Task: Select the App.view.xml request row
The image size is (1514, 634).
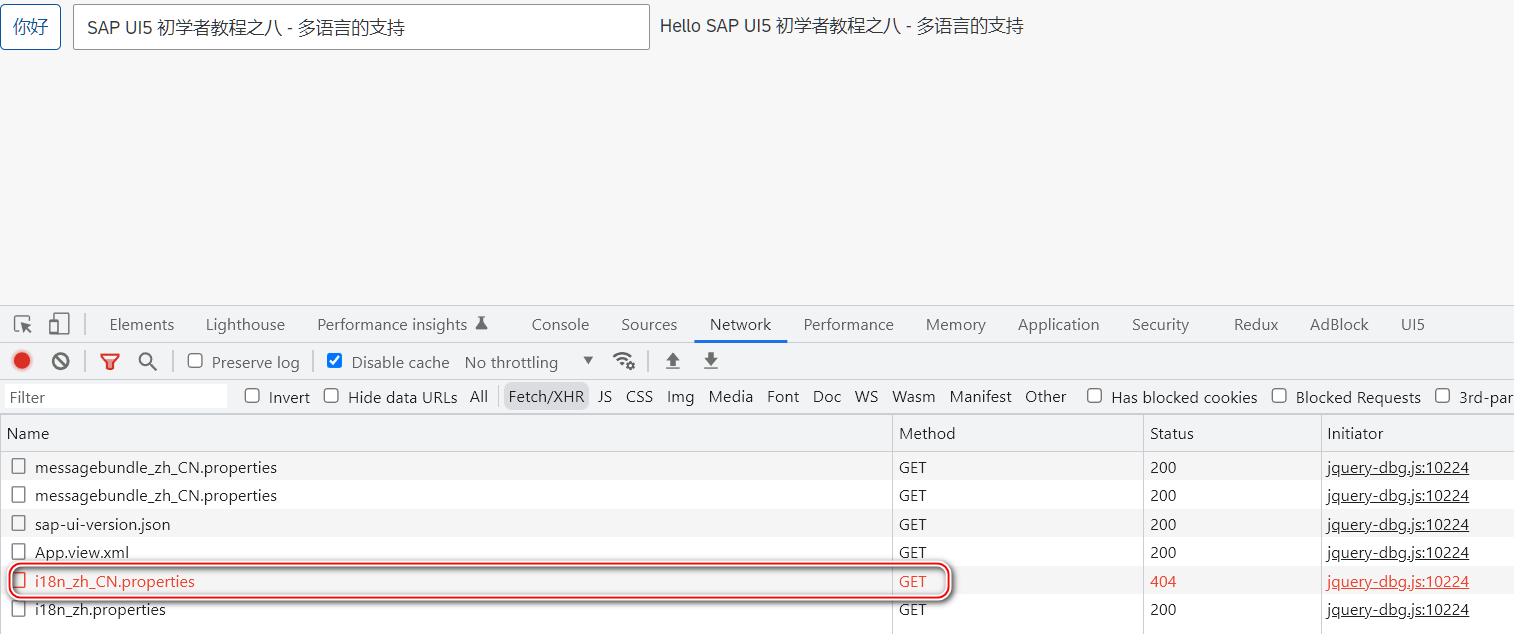Action: pyautogui.click(x=757, y=552)
